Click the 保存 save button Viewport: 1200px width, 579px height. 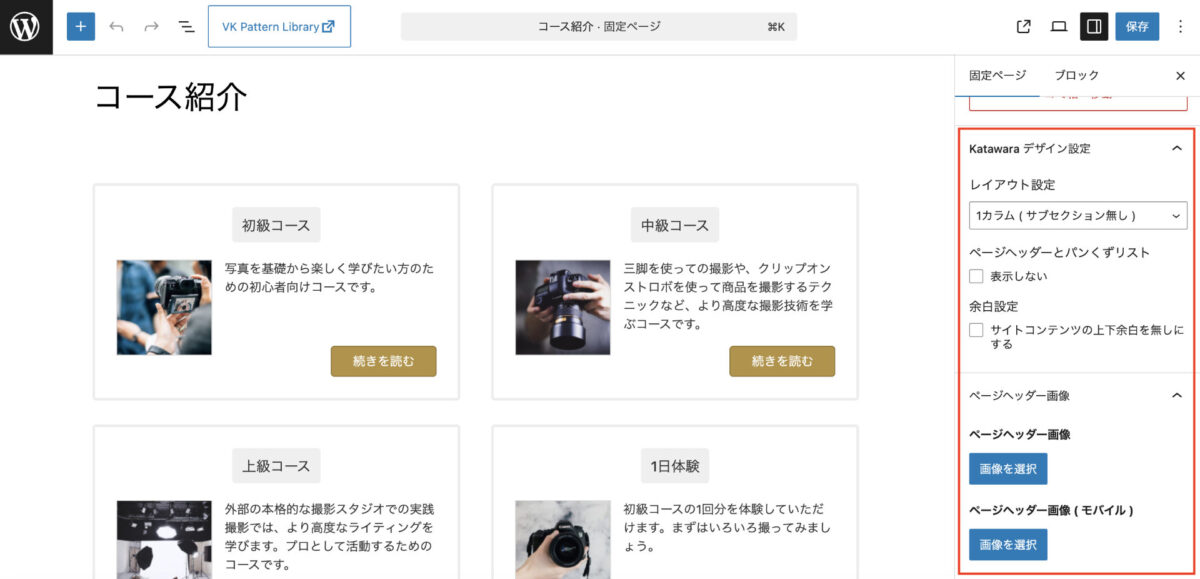pos(1137,27)
